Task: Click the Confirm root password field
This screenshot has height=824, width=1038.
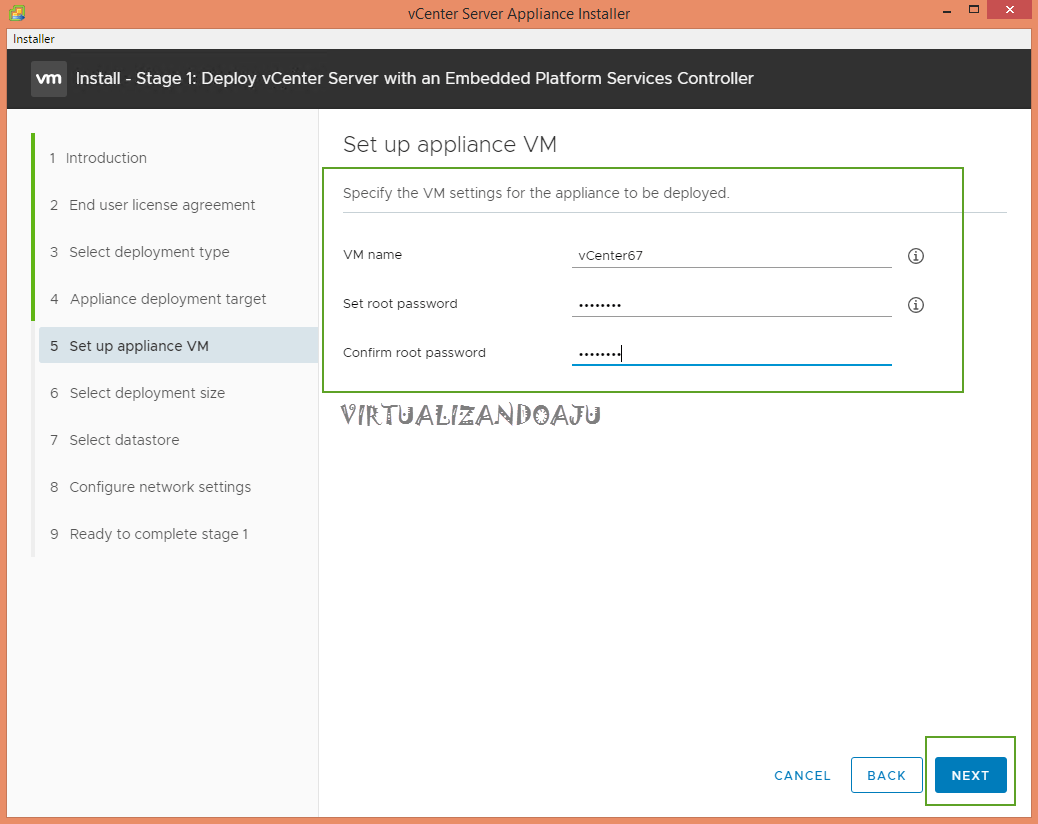Action: (731, 353)
